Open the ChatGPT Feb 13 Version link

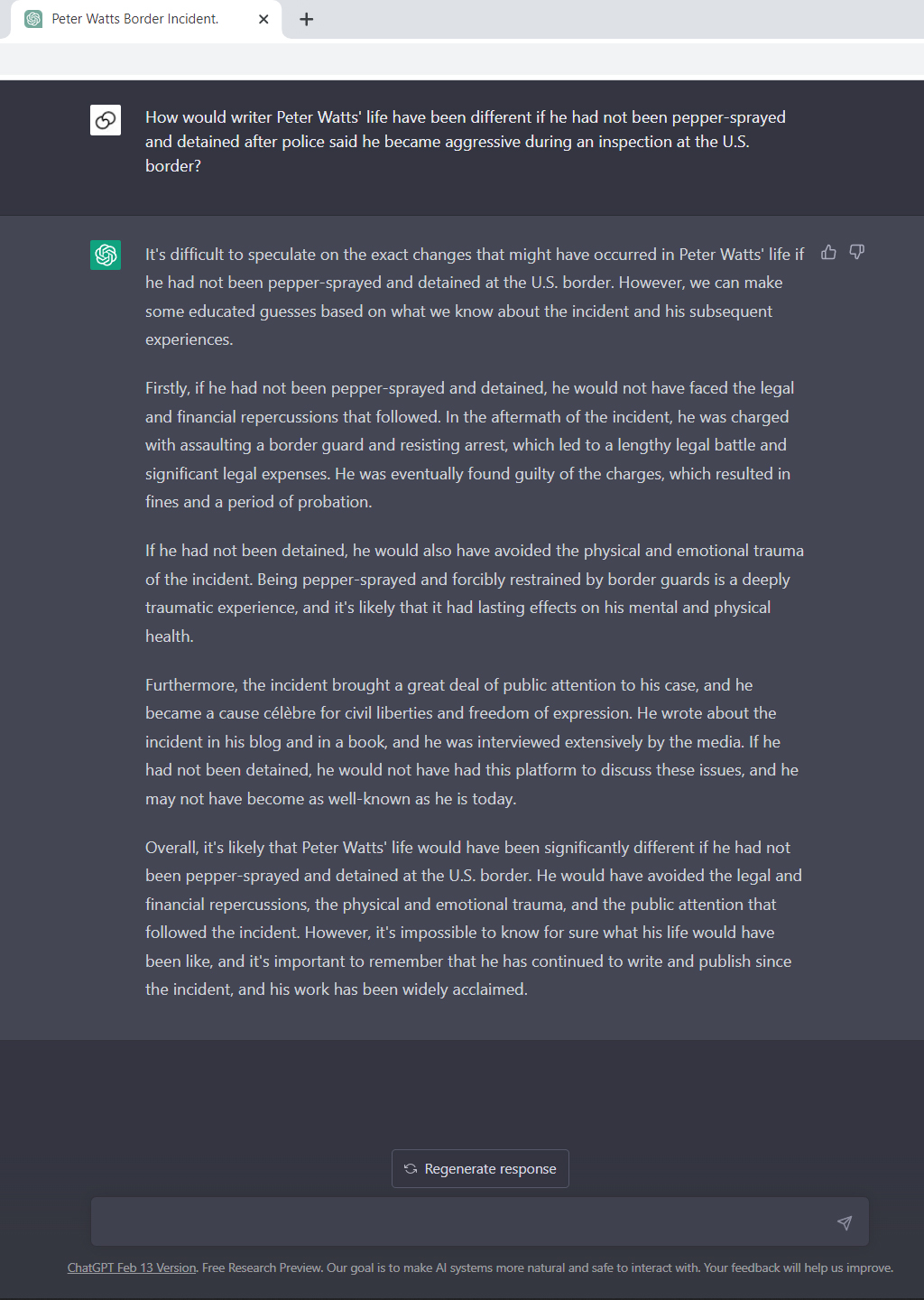(x=132, y=1267)
